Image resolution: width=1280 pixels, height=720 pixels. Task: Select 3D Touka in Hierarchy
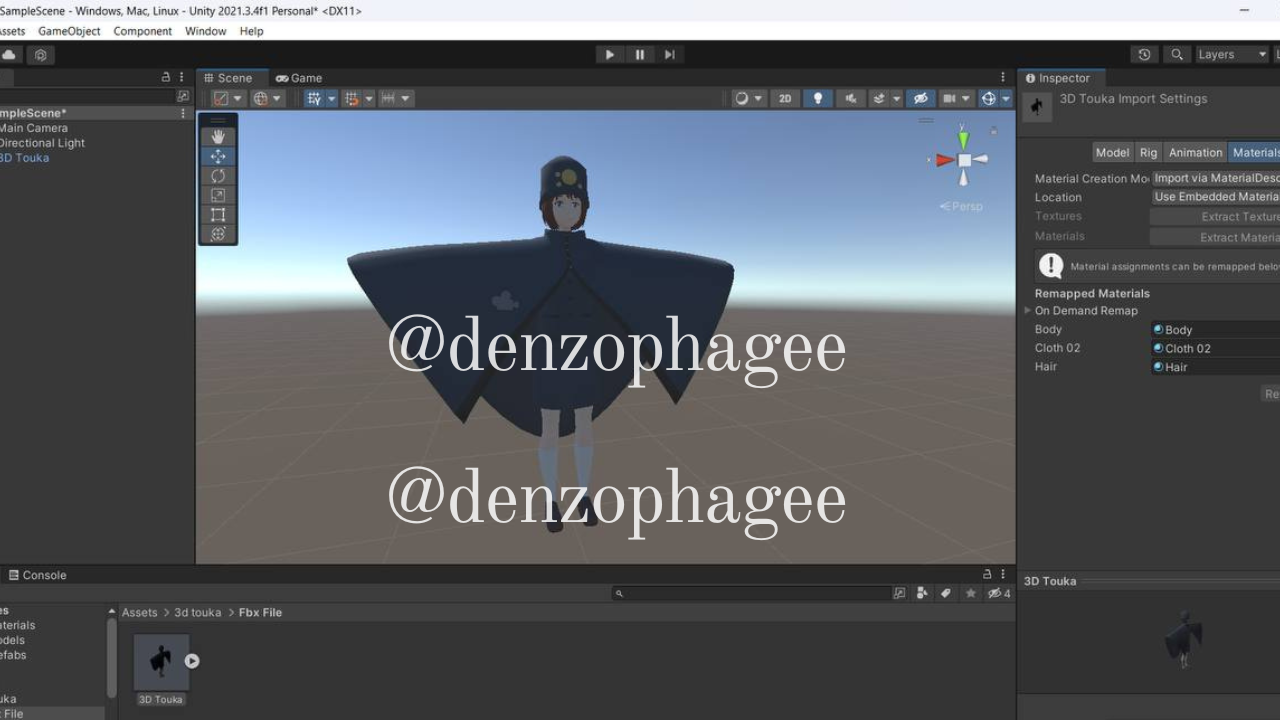(x=24, y=158)
